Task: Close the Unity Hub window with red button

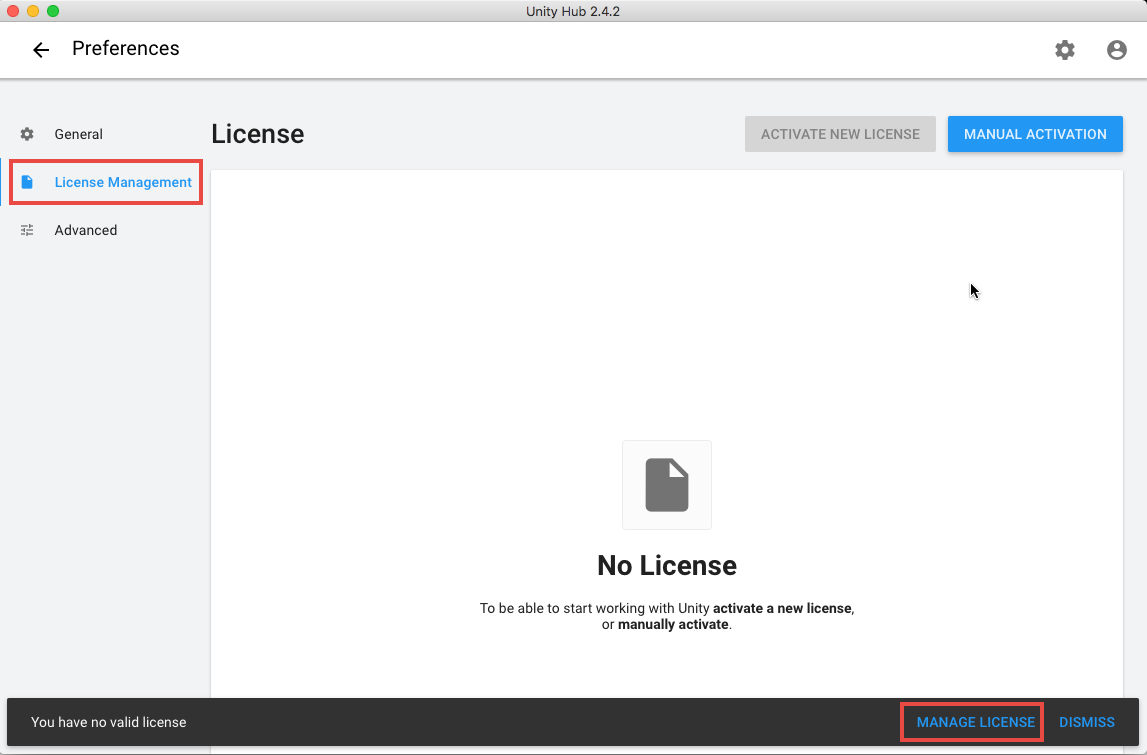Action: tap(12, 11)
